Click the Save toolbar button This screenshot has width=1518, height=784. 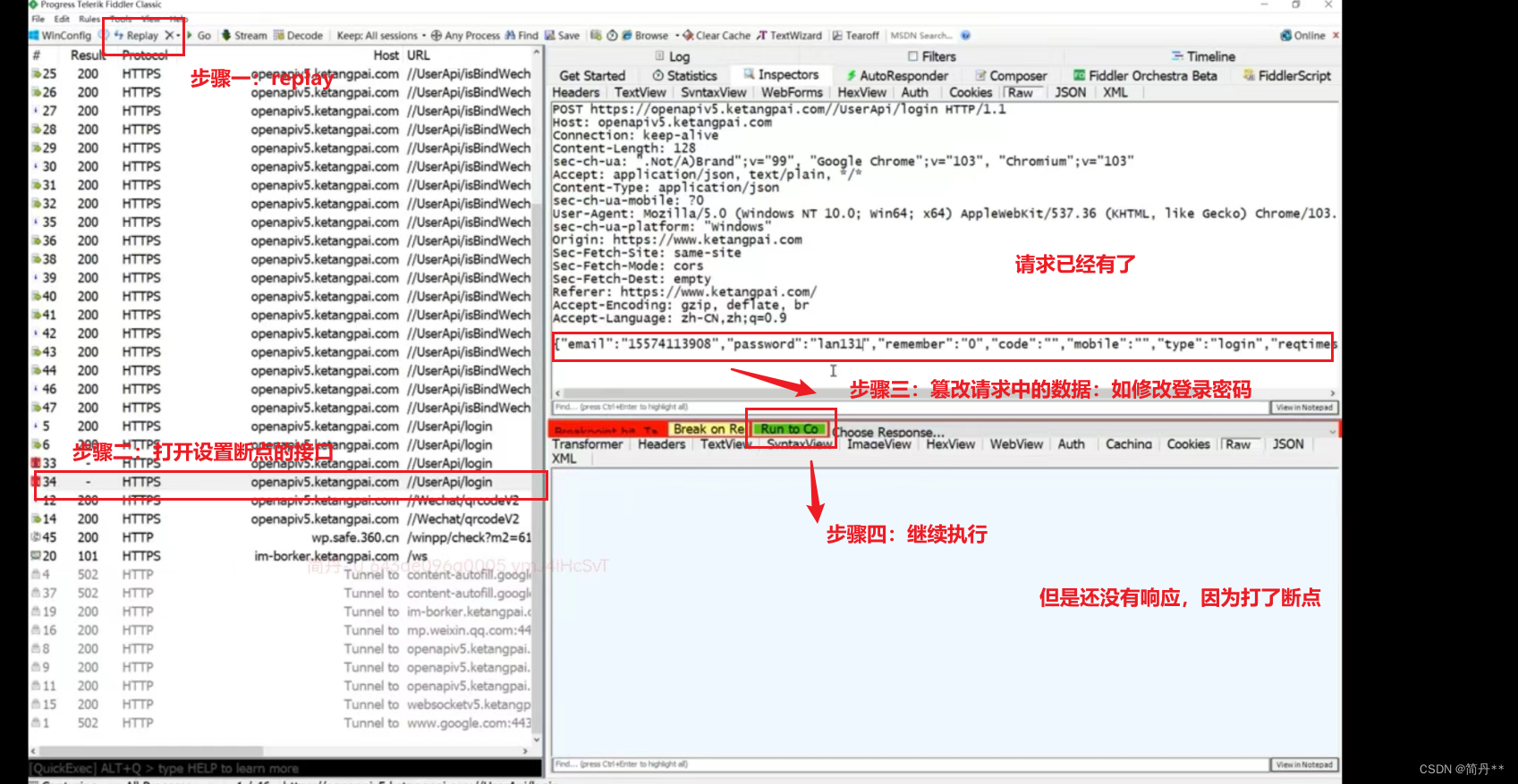click(x=563, y=36)
